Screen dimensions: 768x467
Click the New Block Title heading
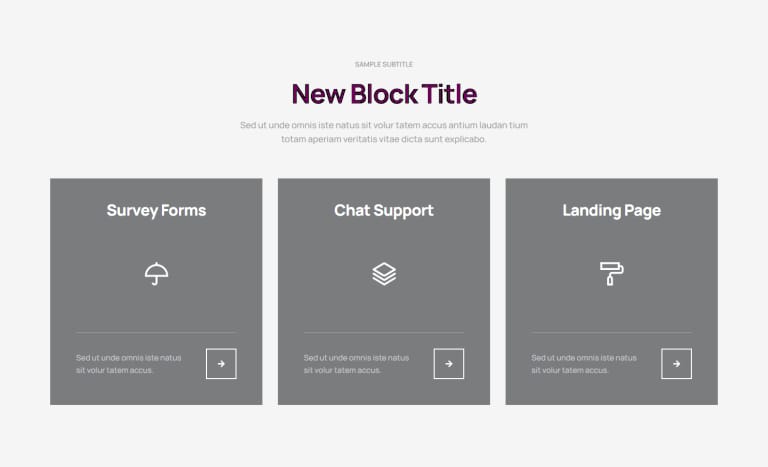[384, 94]
